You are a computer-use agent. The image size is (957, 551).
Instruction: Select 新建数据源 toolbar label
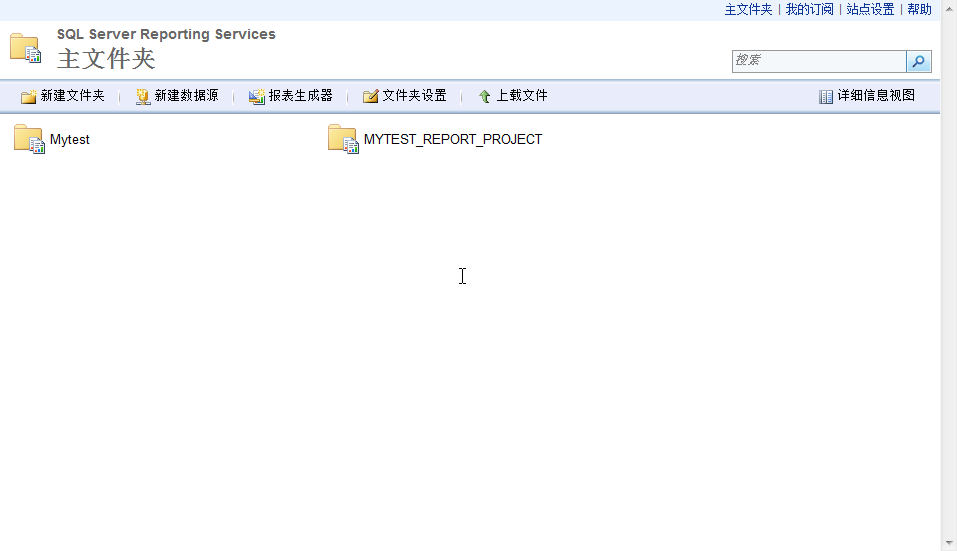pyautogui.click(x=186, y=96)
